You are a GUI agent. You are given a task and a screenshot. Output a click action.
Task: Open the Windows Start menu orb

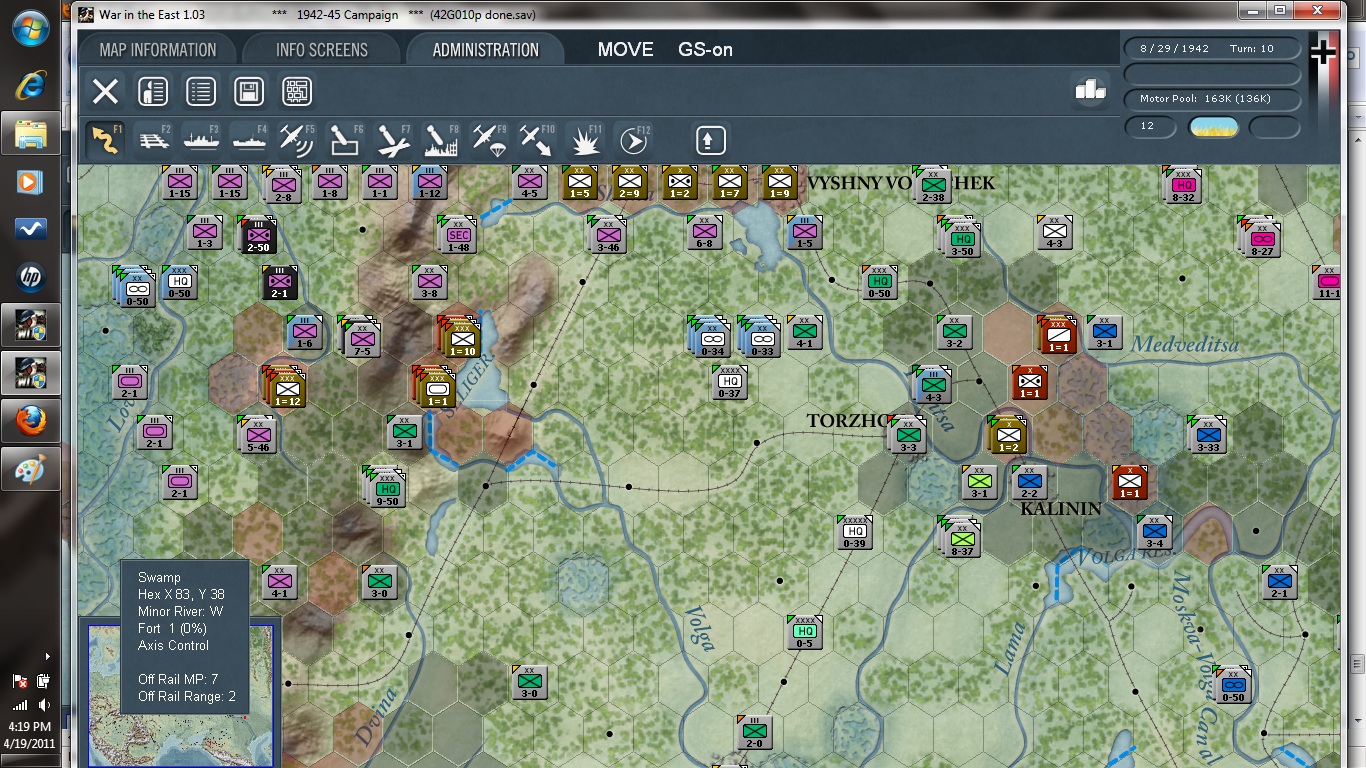tap(31, 27)
